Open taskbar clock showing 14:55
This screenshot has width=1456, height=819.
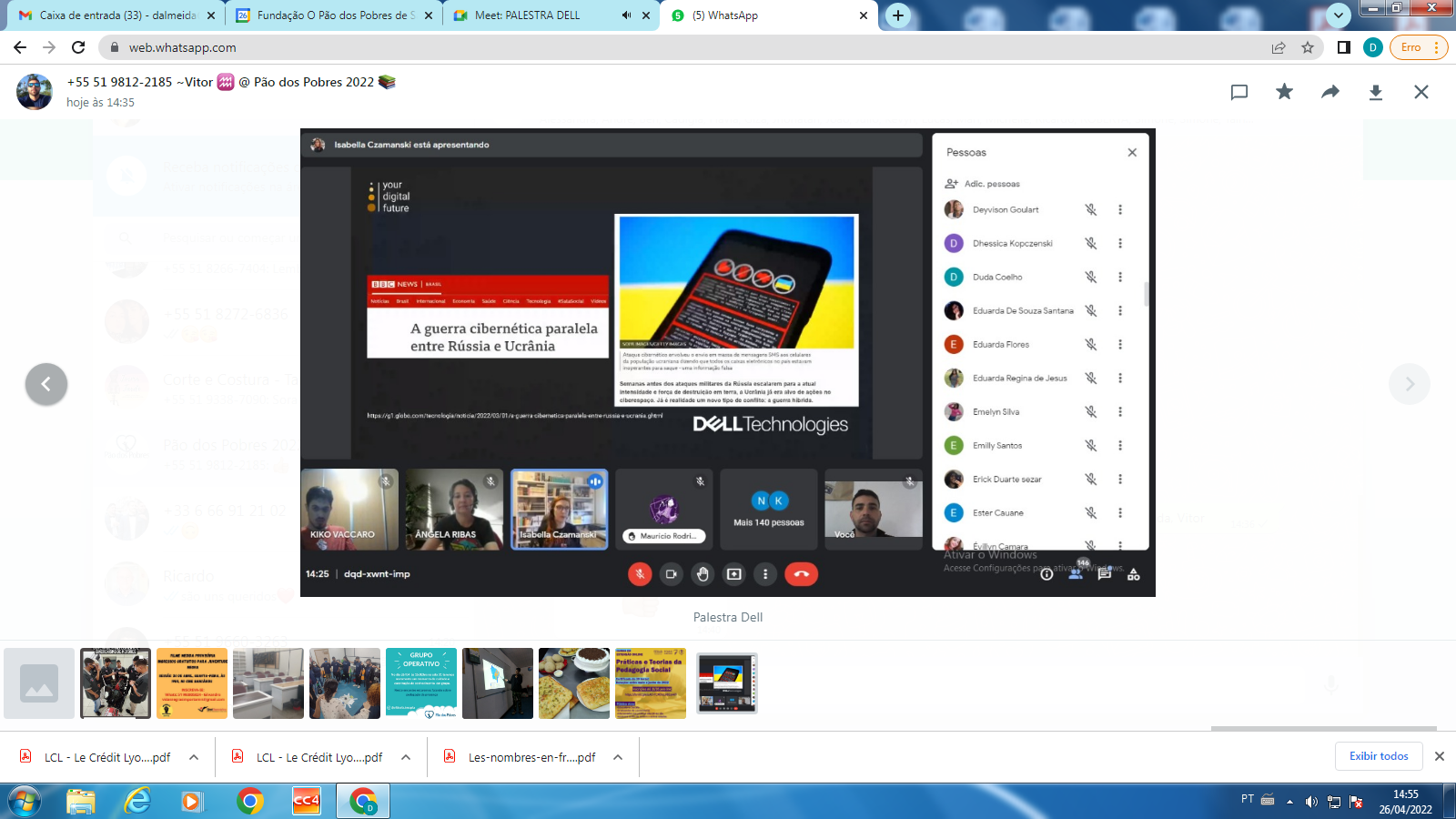click(x=1406, y=801)
